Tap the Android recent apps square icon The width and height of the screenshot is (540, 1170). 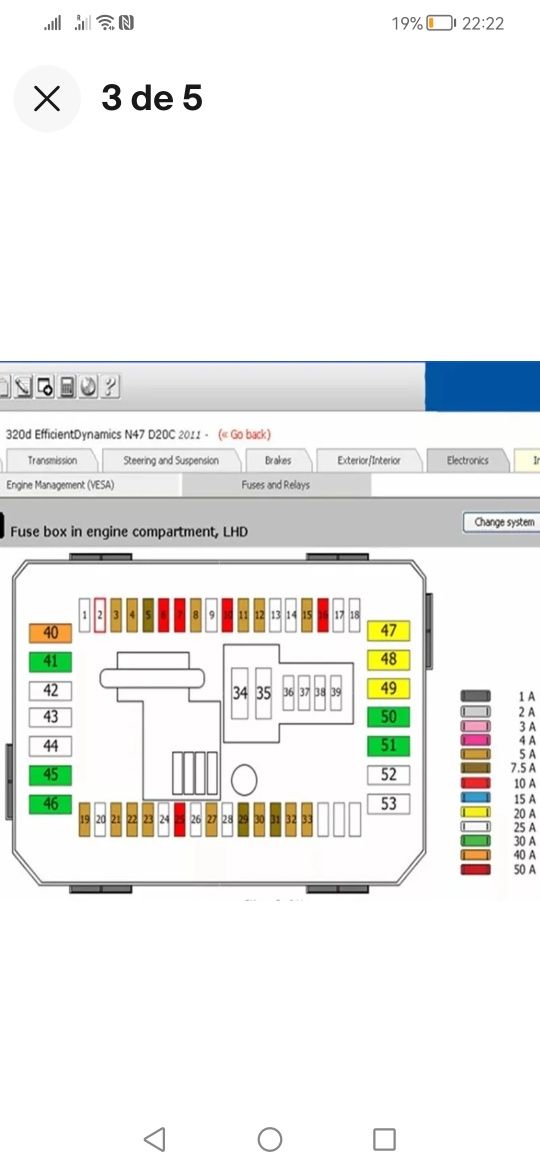(x=384, y=1139)
